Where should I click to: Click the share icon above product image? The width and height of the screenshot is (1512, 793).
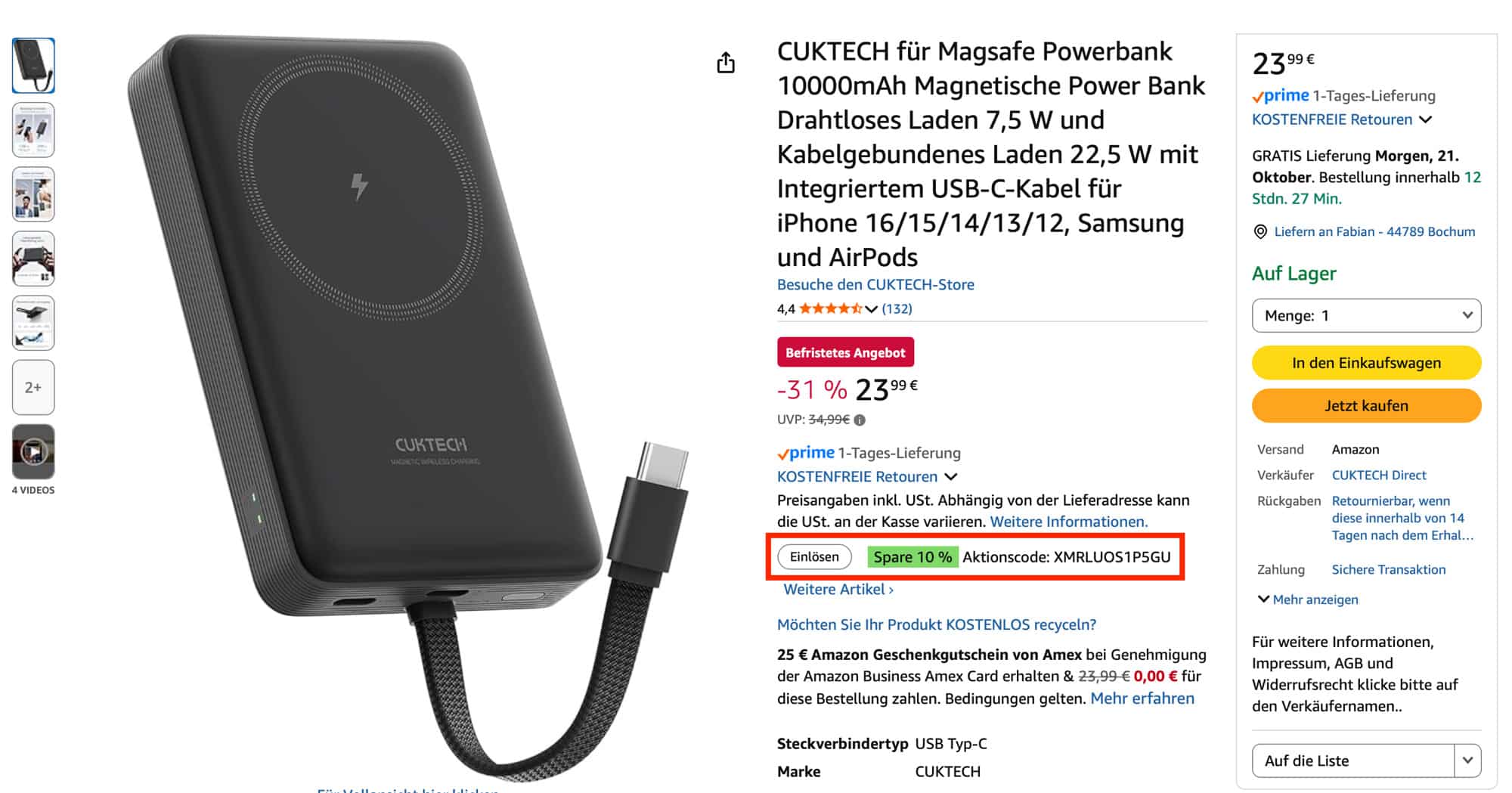click(x=726, y=63)
